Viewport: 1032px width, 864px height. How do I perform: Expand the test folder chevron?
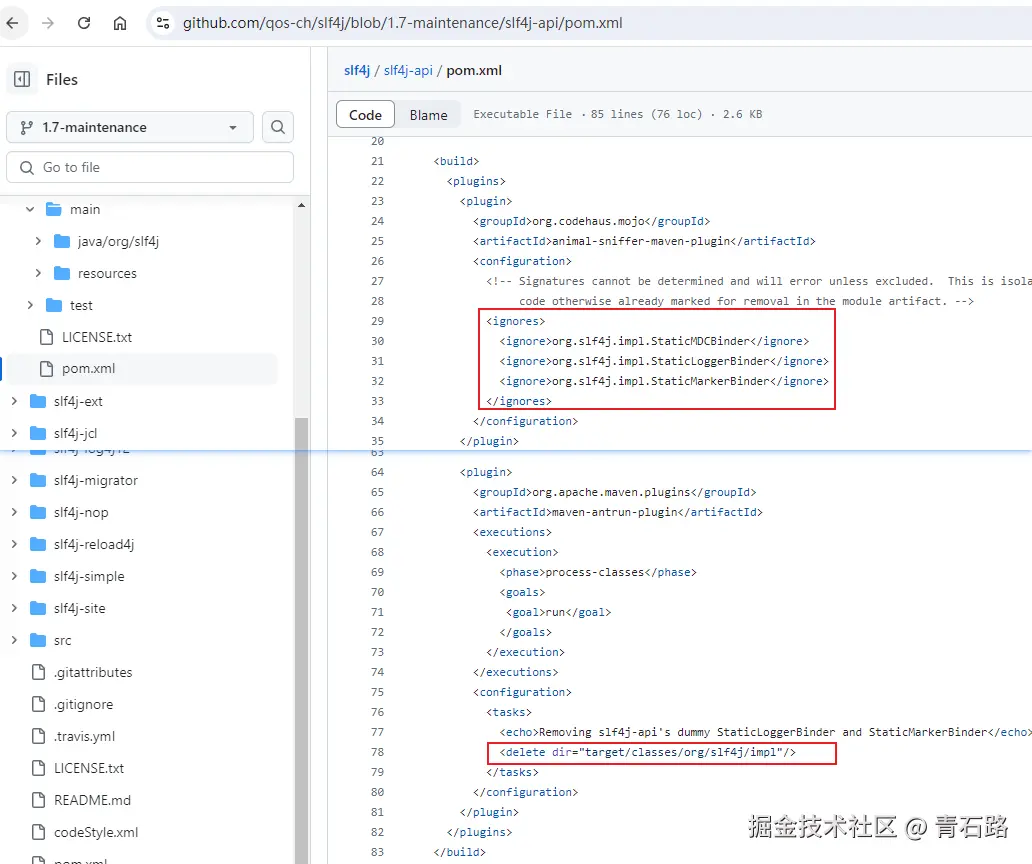pos(30,305)
